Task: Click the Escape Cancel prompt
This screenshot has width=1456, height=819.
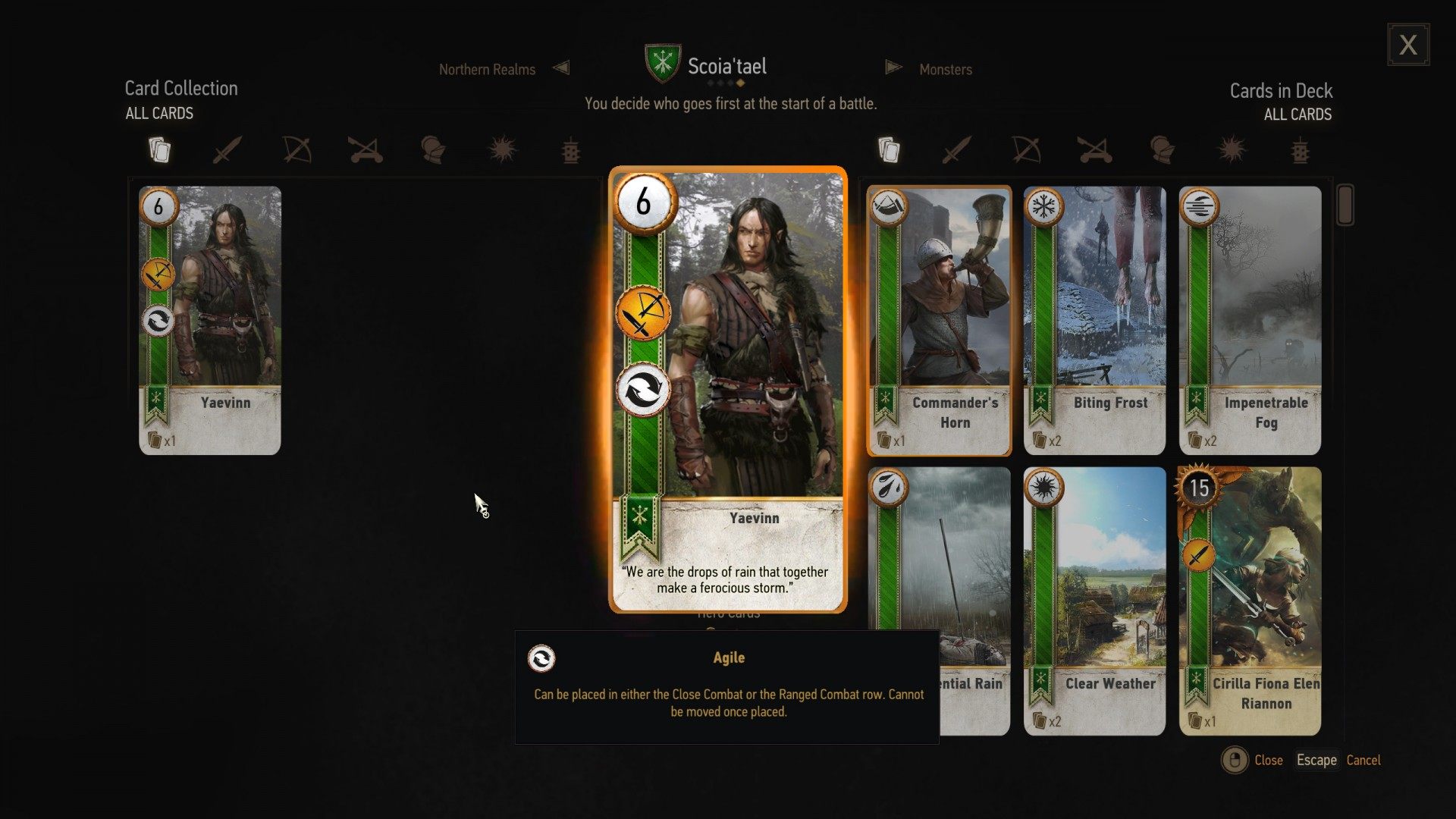Action: click(x=1338, y=760)
